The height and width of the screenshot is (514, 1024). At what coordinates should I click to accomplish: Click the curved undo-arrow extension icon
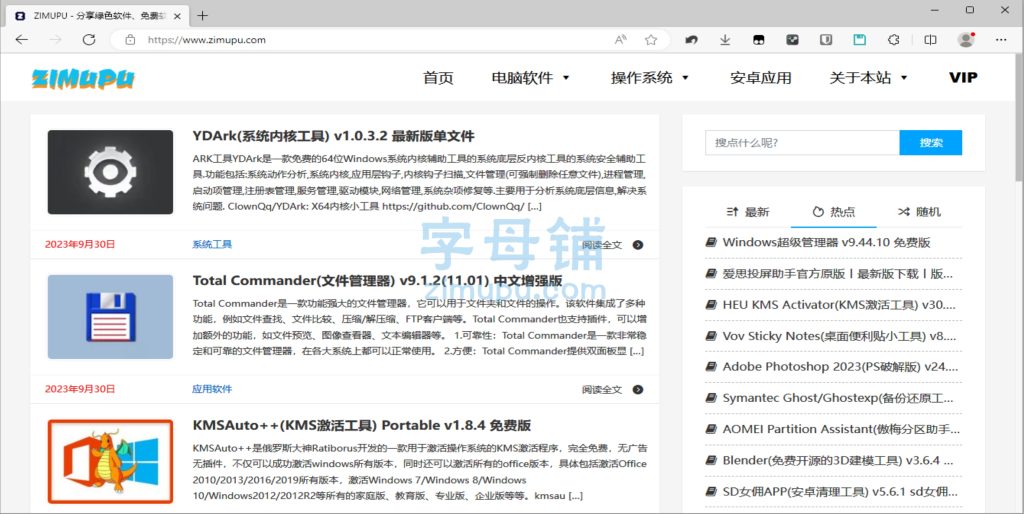point(691,40)
